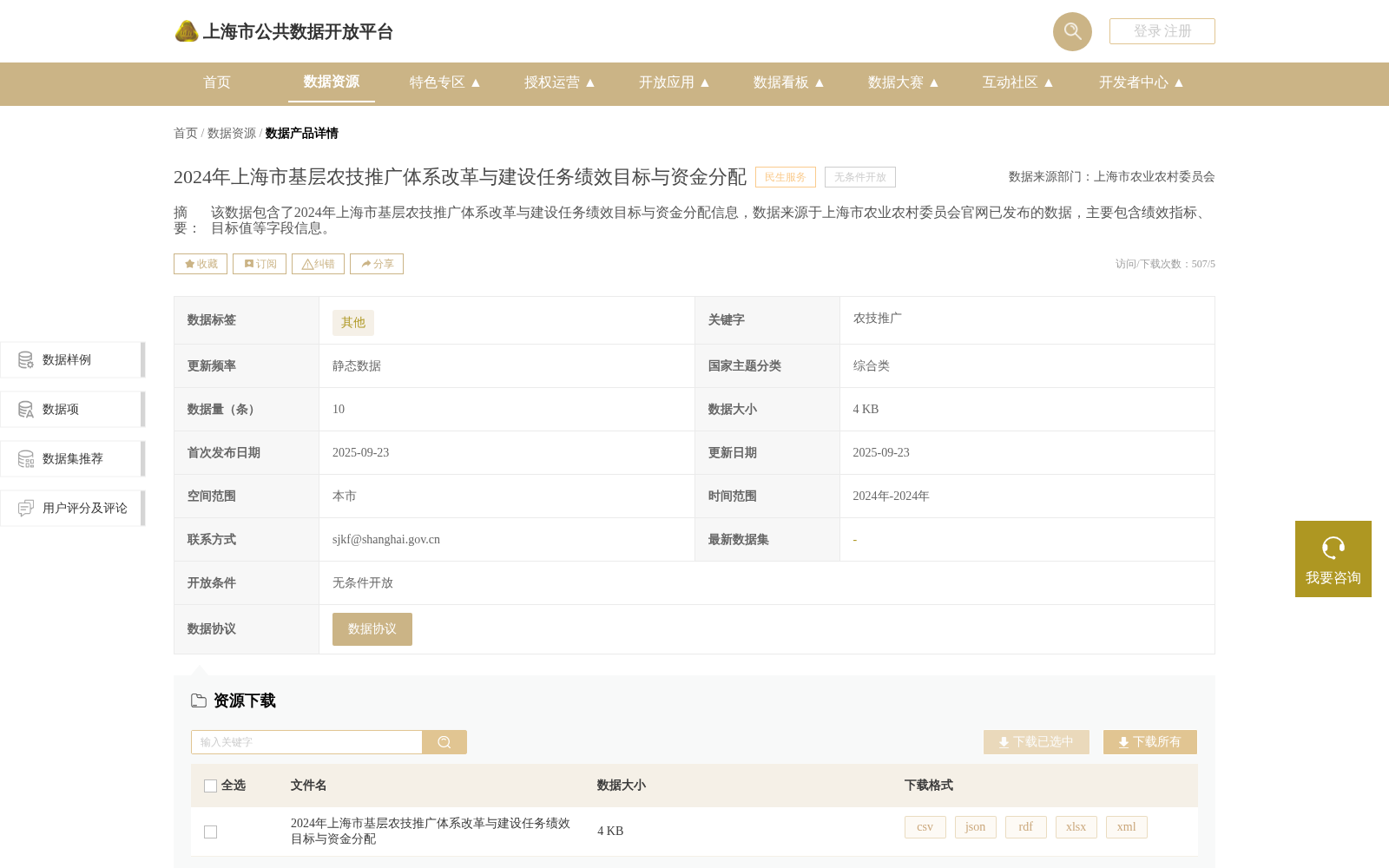Click the 其他 data label tag
Viewport: 1389px width, 868px height.
click(353, 323)
